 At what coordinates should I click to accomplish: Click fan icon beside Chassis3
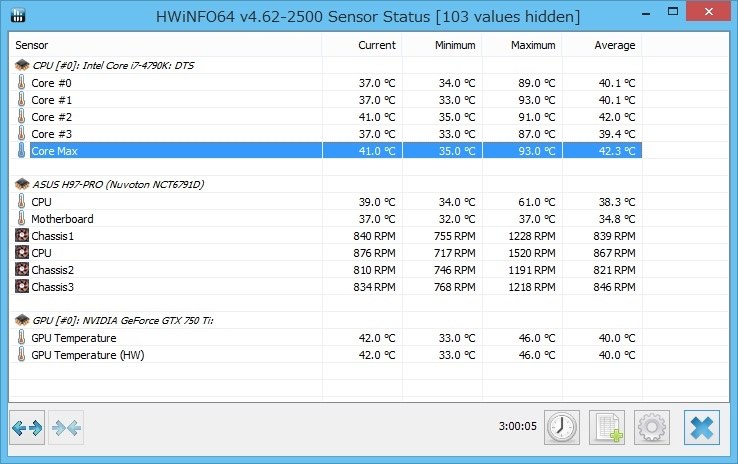tap(22, 286)
